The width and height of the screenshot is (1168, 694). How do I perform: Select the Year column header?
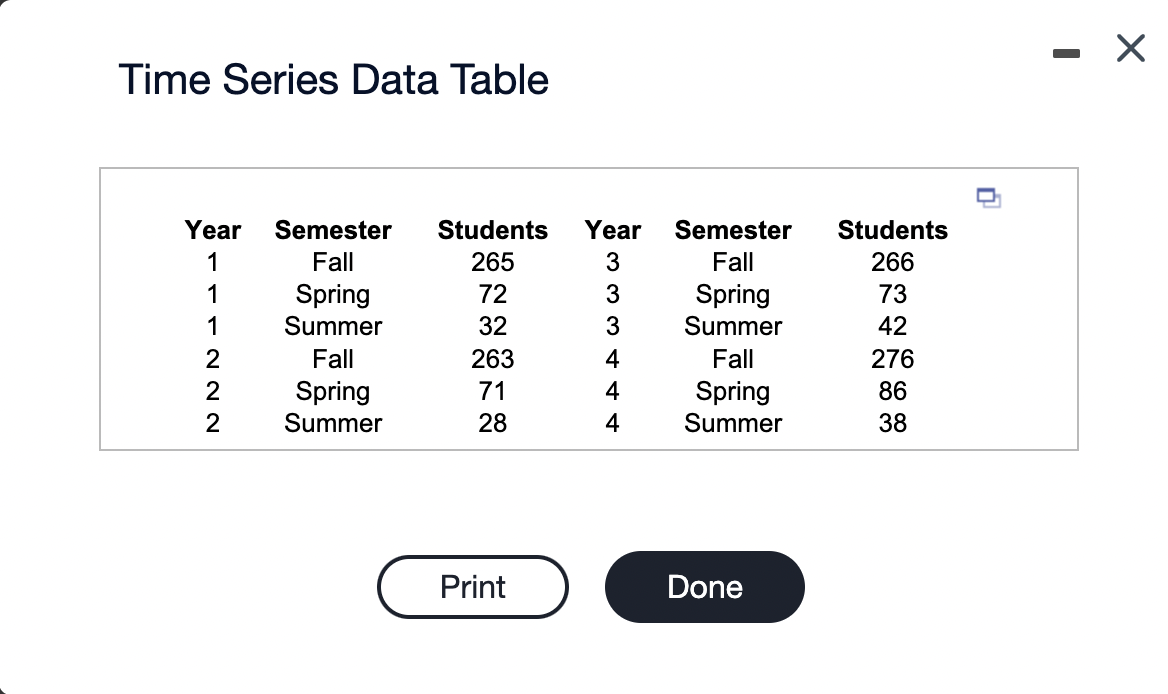[x=212, y=230]
